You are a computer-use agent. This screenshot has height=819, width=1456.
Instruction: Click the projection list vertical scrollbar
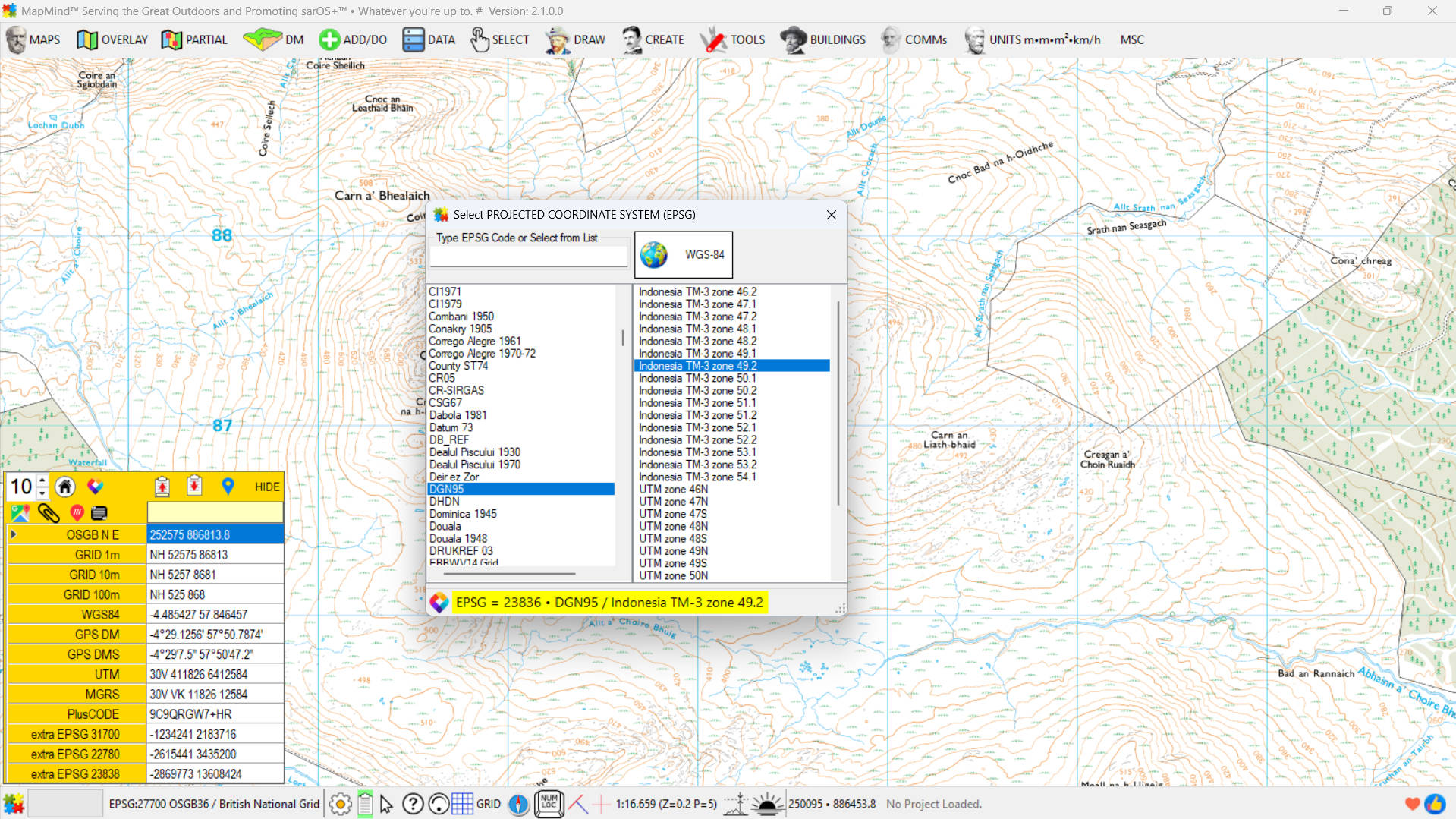(x=838, y=402)
